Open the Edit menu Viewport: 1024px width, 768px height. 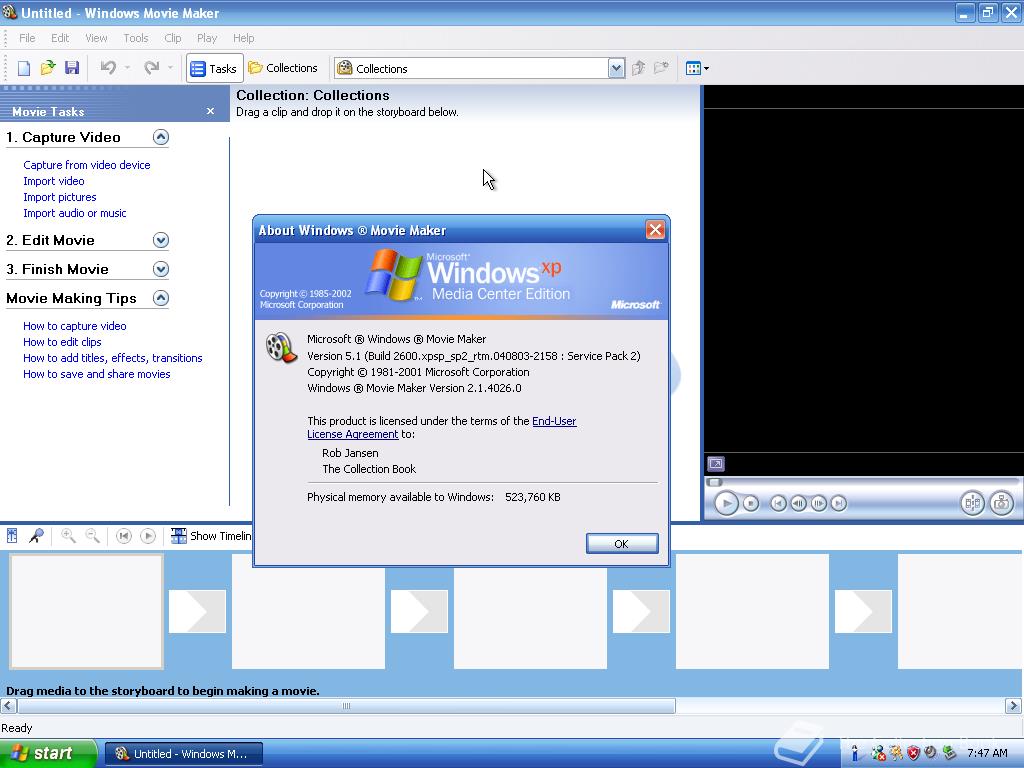60,38
